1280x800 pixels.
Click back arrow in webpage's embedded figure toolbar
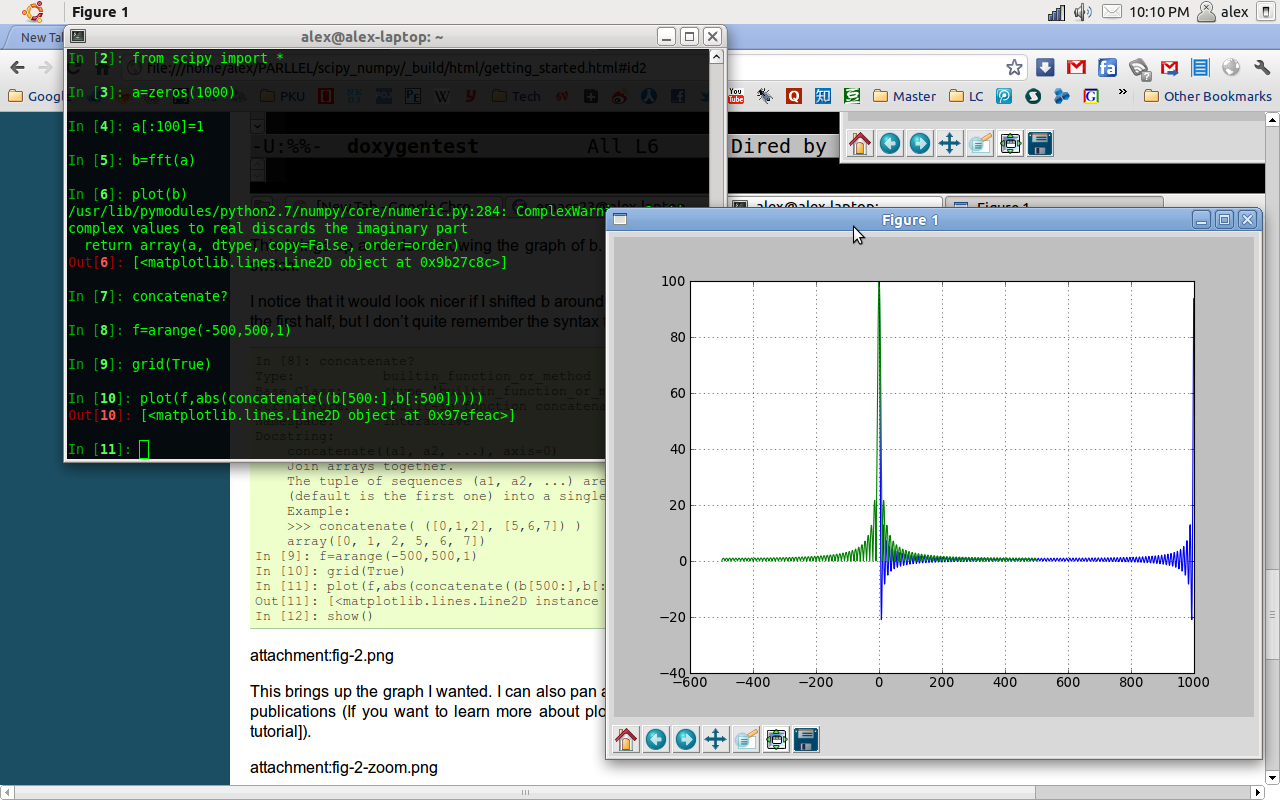[x=890, y=144]
